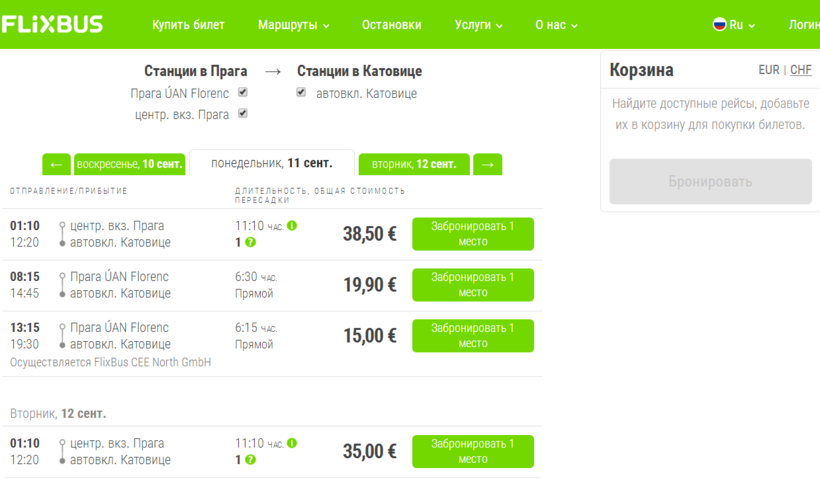
Task: Click info icon on Tuesday 11:10 duration
Action: tap(292, 443)
